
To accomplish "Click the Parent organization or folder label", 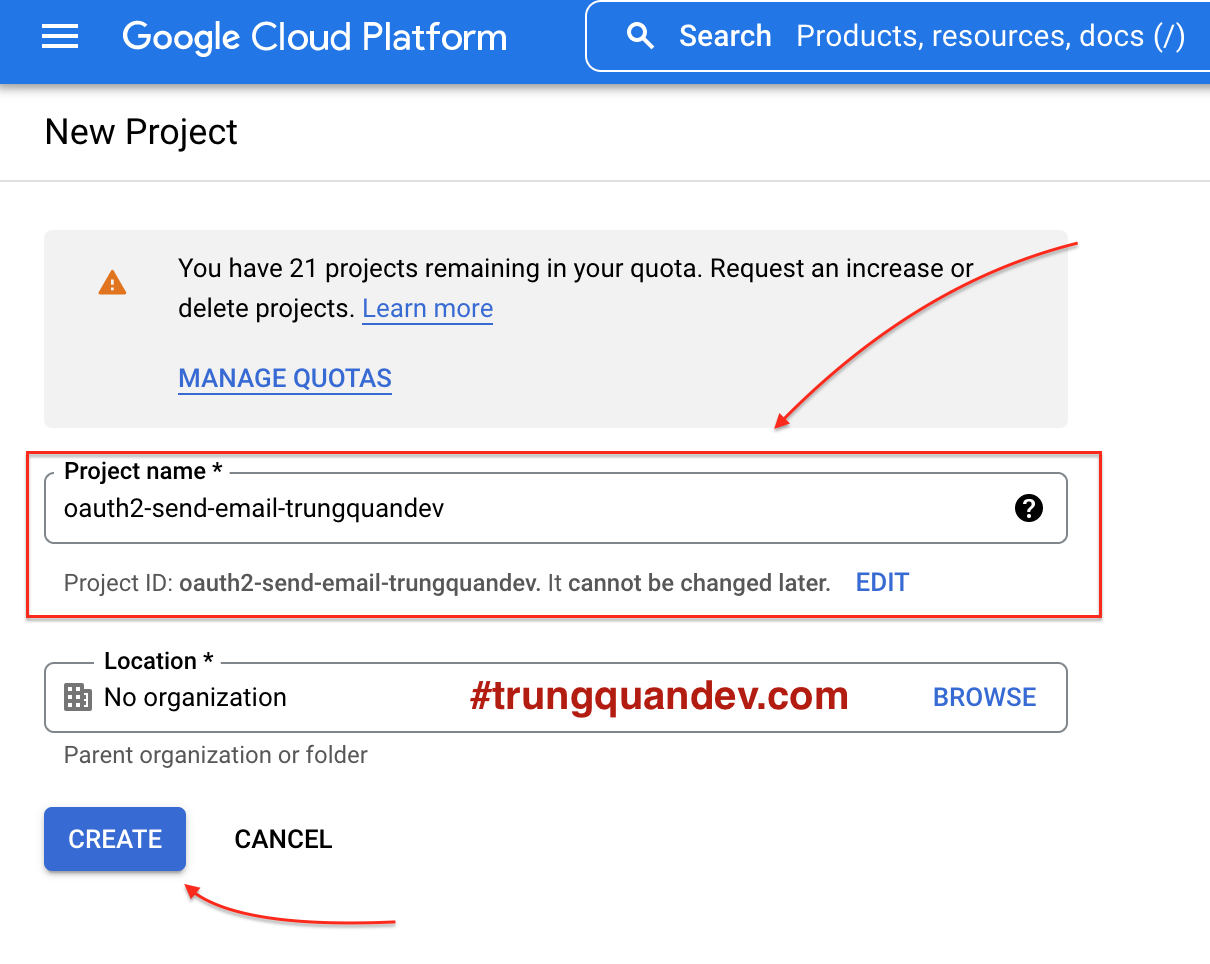I will pos(214,755).
